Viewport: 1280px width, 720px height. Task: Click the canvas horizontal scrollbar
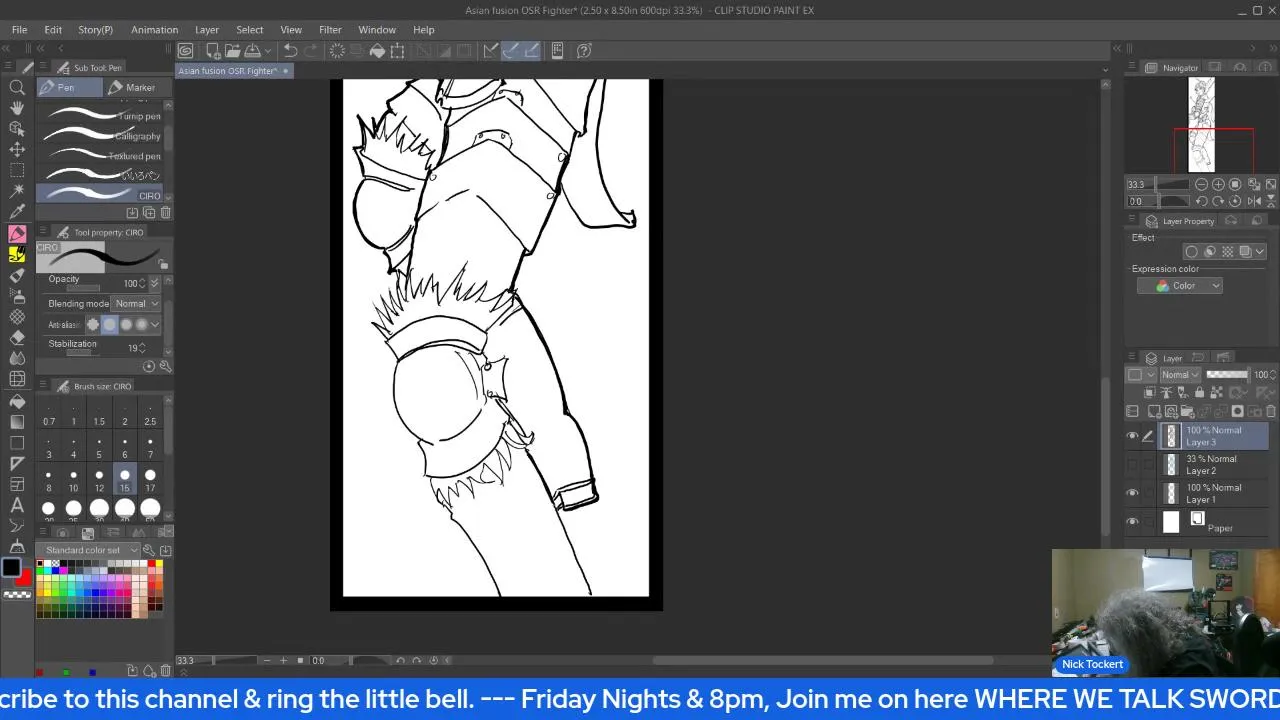point(823,660)
